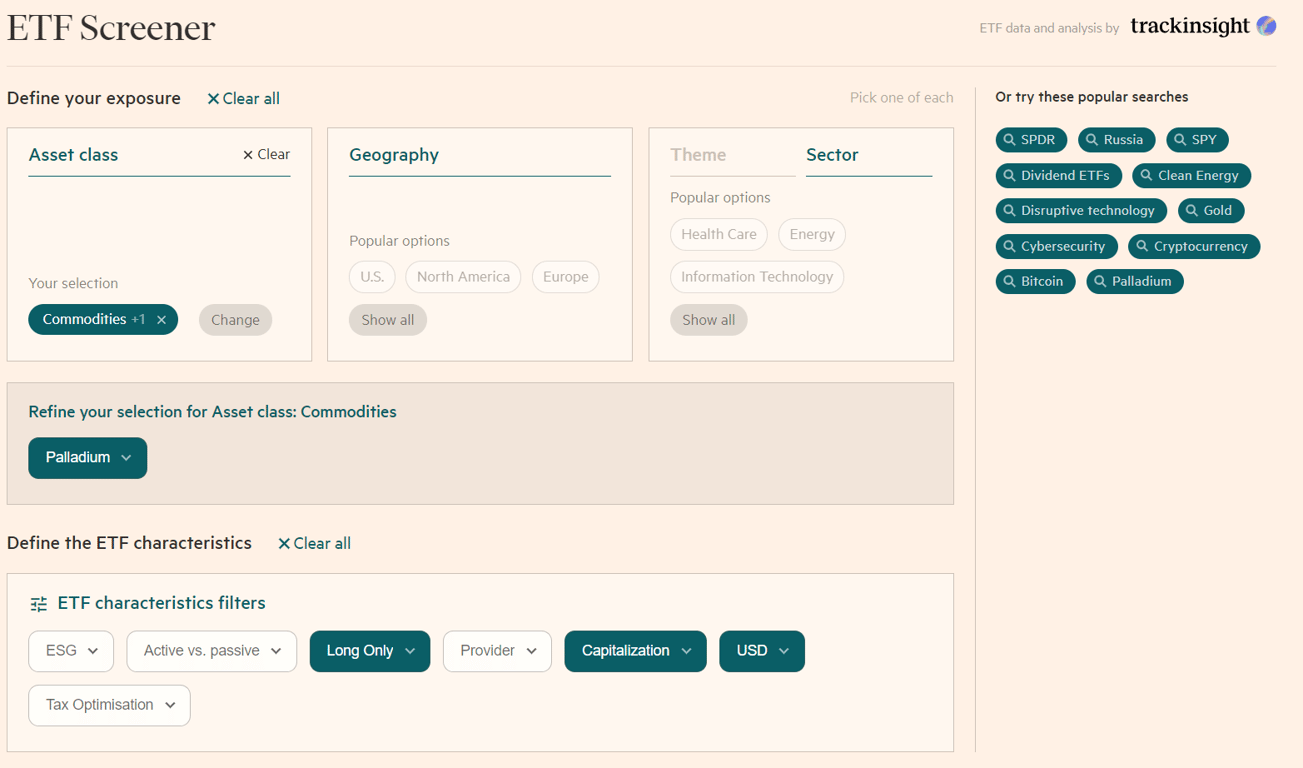The image size is (1303, 768).
Task: Click the X on Clear all under Define your exposure
Action: tap(212, 98)
